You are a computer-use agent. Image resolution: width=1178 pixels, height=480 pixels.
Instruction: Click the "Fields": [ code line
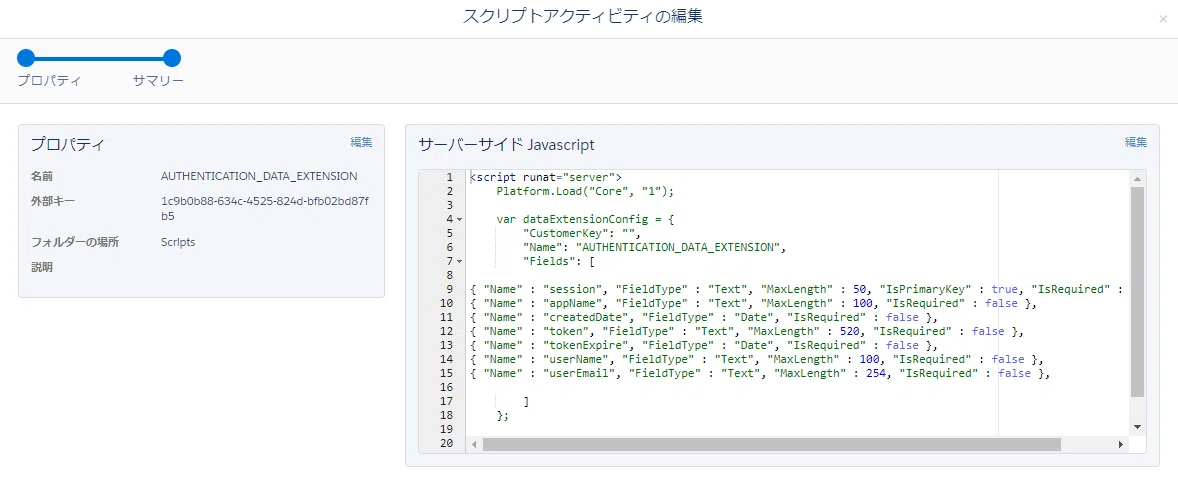coord(559,261)
